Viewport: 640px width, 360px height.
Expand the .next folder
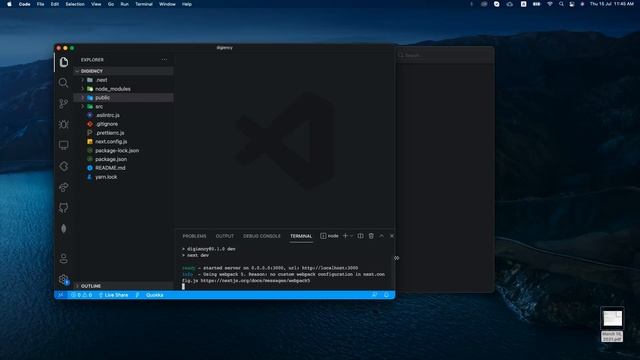[x=123, y=80]
